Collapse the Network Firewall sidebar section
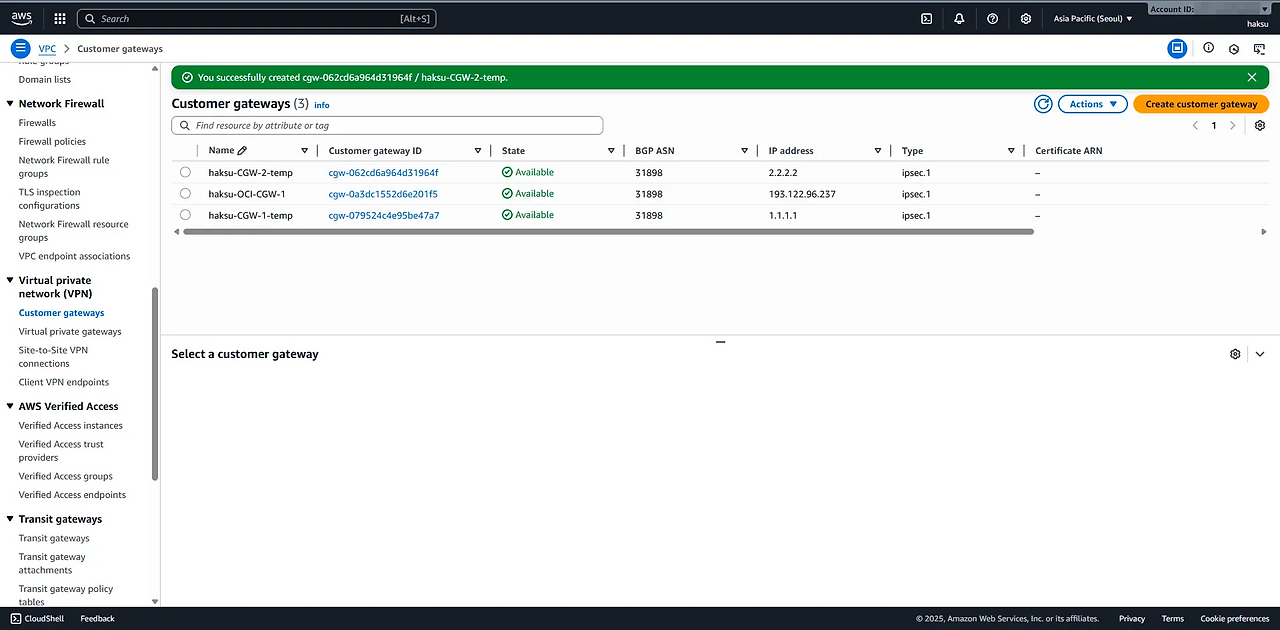1280x630 pixels. tap(10, 104)
